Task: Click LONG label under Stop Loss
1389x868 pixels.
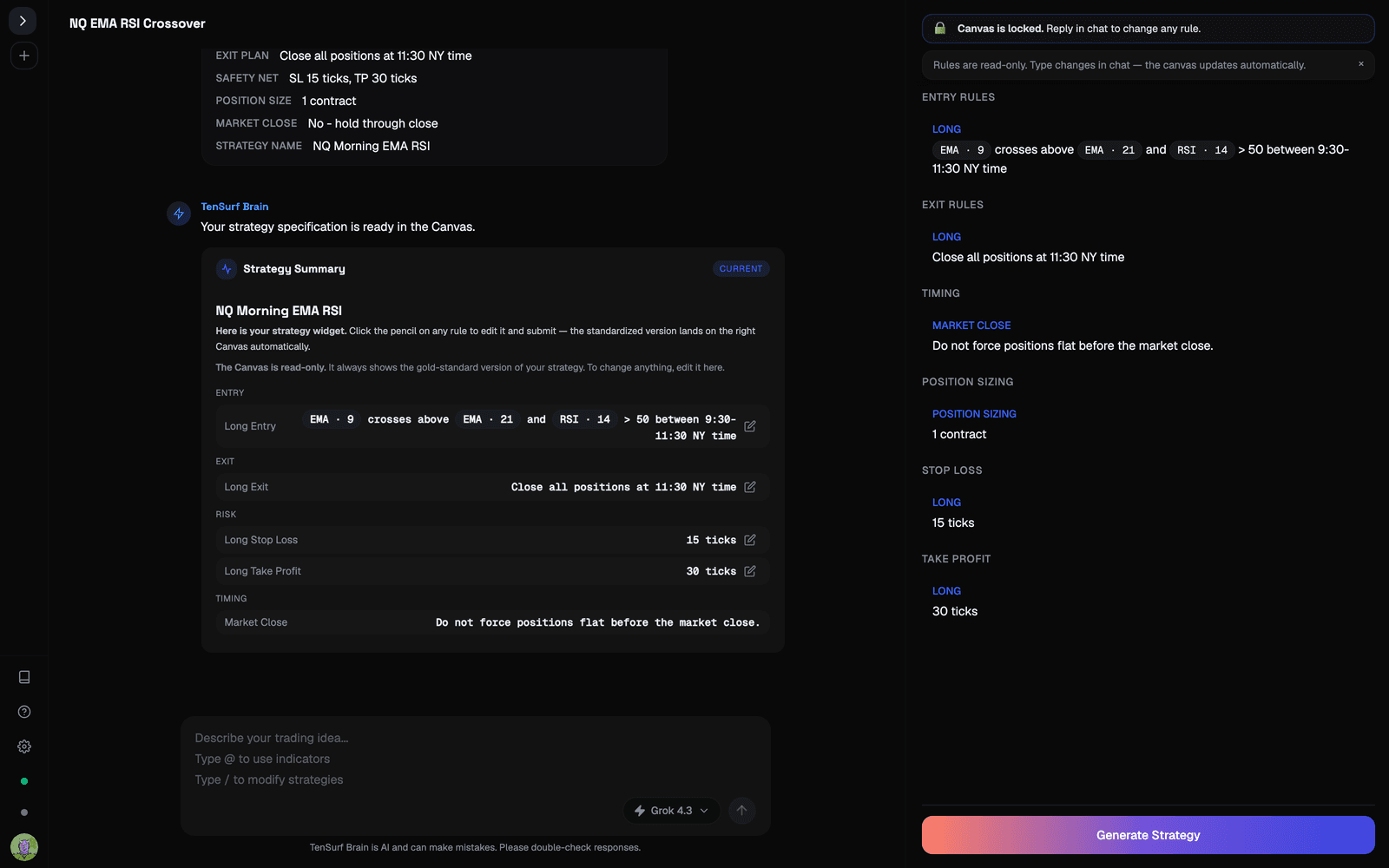Action: click(946, 503)
